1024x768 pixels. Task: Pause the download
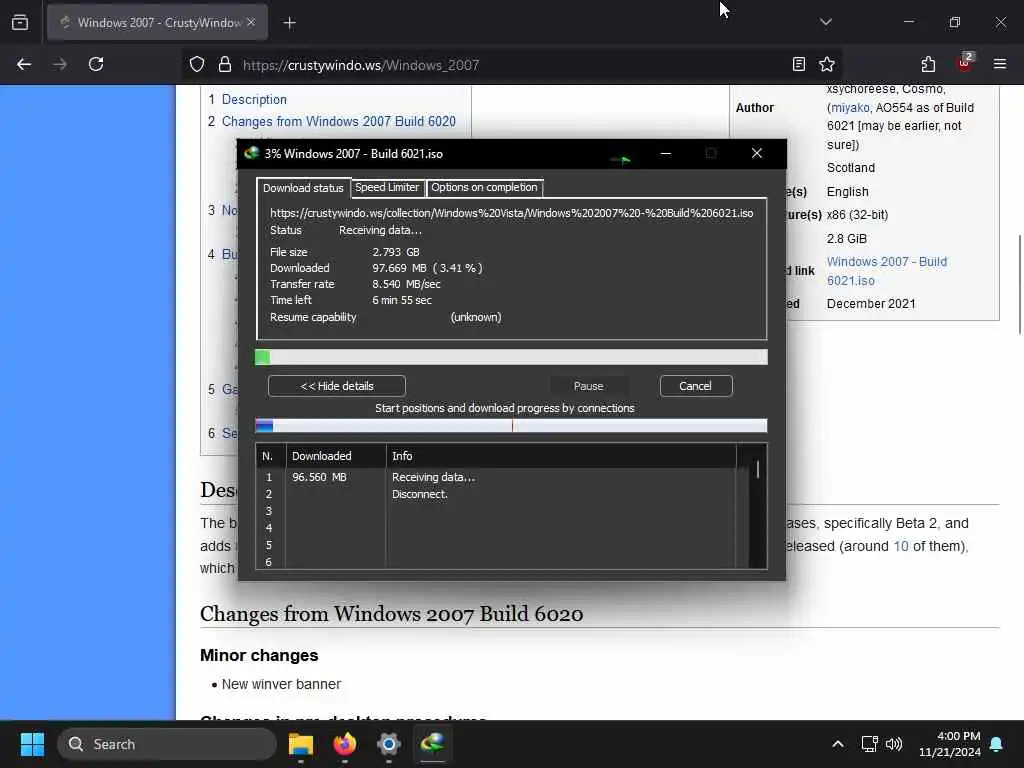click(588, 386)
